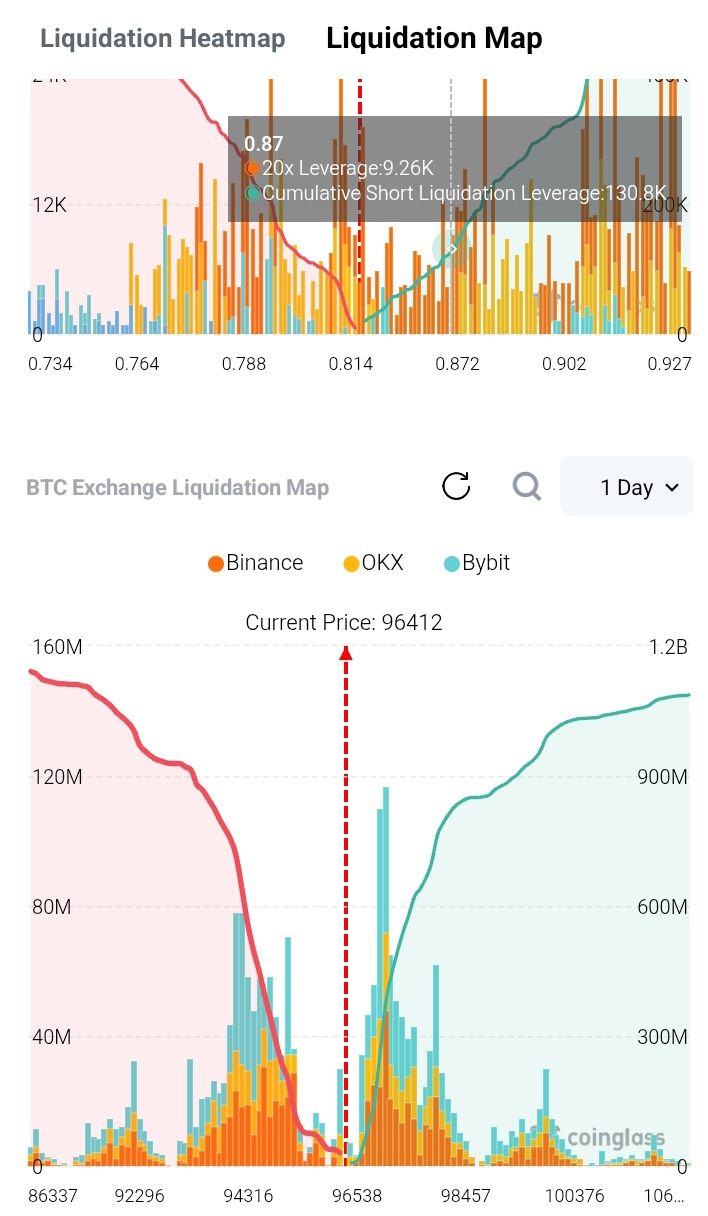
Task: Hide the Bybit series via the legend
Action: (x=477, y=563)
